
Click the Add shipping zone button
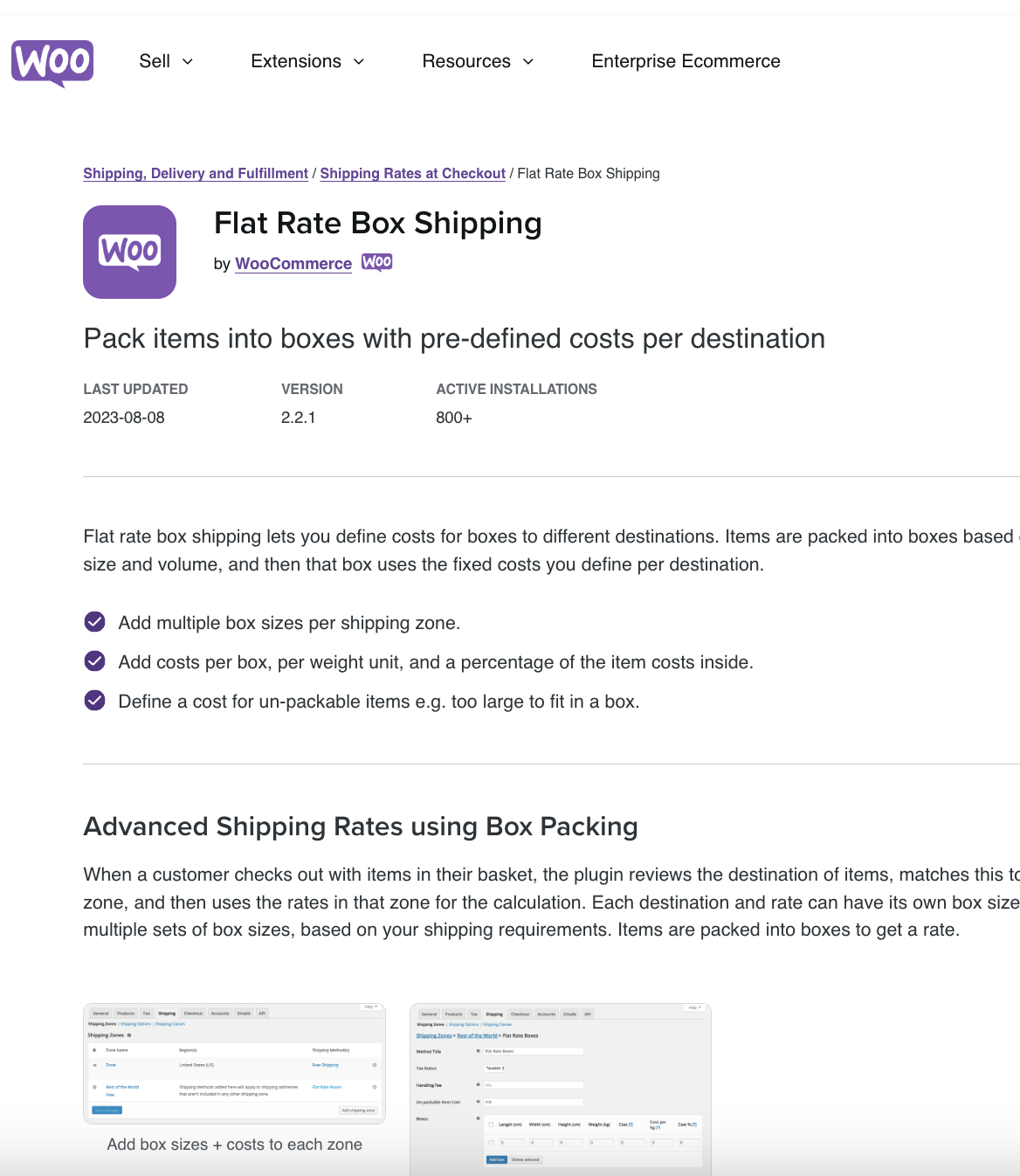(359, 1110)
